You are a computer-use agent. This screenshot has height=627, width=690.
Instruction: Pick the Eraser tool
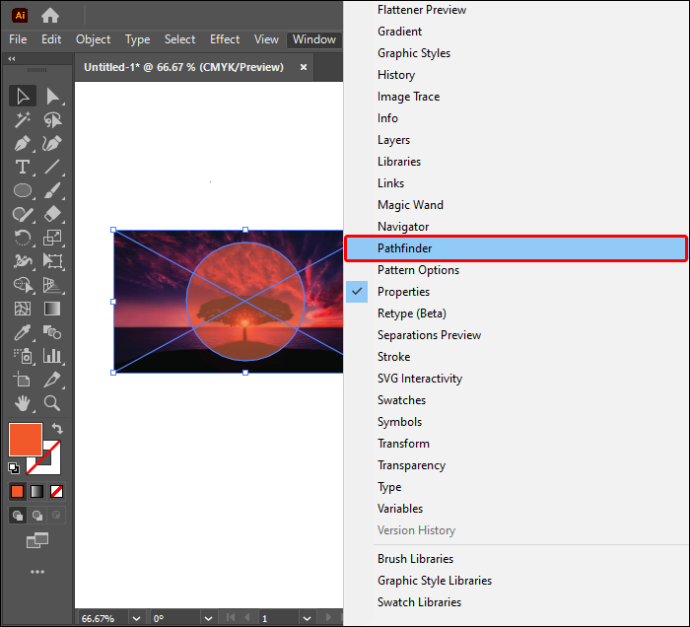(52, 214)
